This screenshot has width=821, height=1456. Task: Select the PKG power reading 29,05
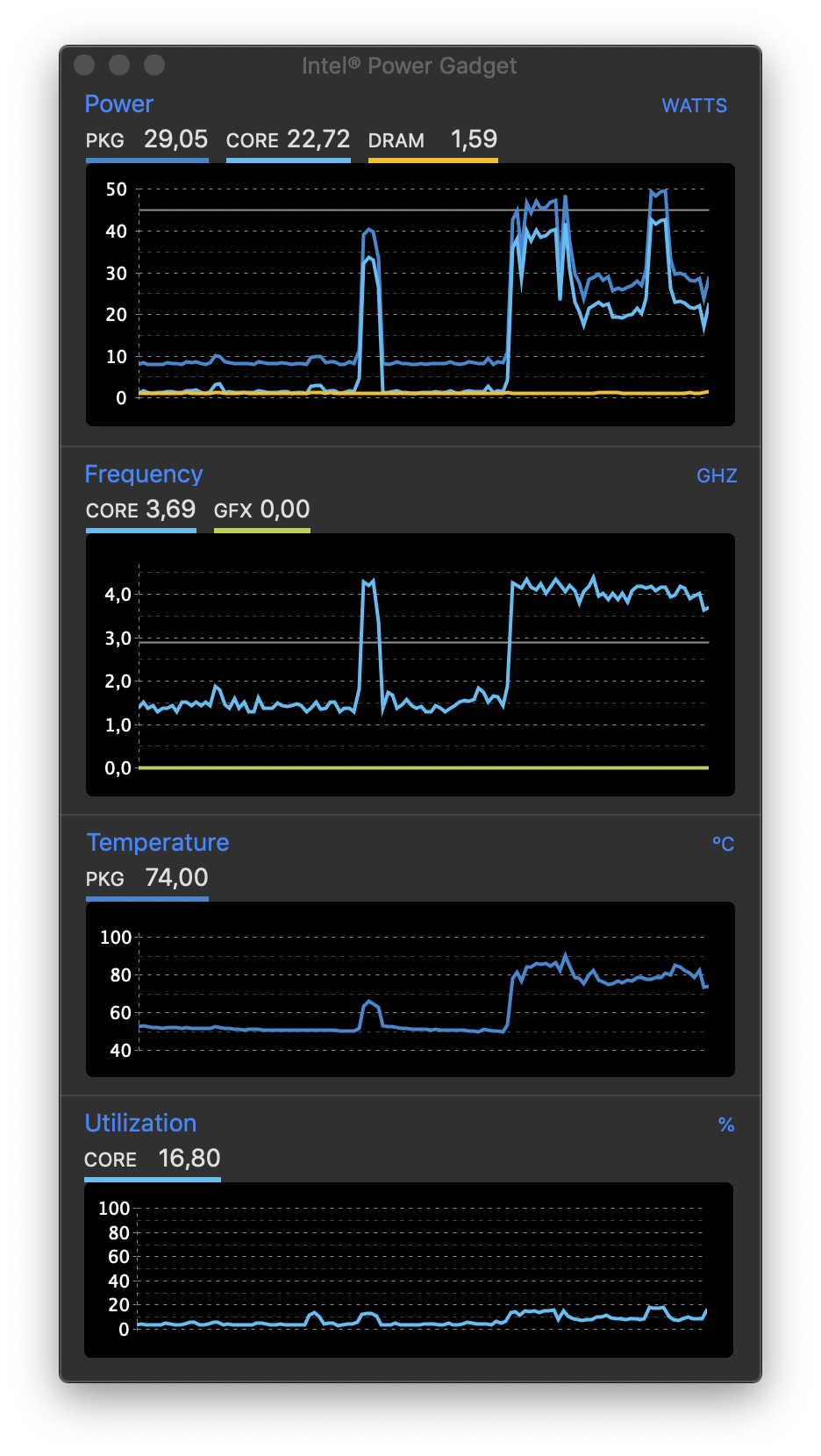[176, 139]
